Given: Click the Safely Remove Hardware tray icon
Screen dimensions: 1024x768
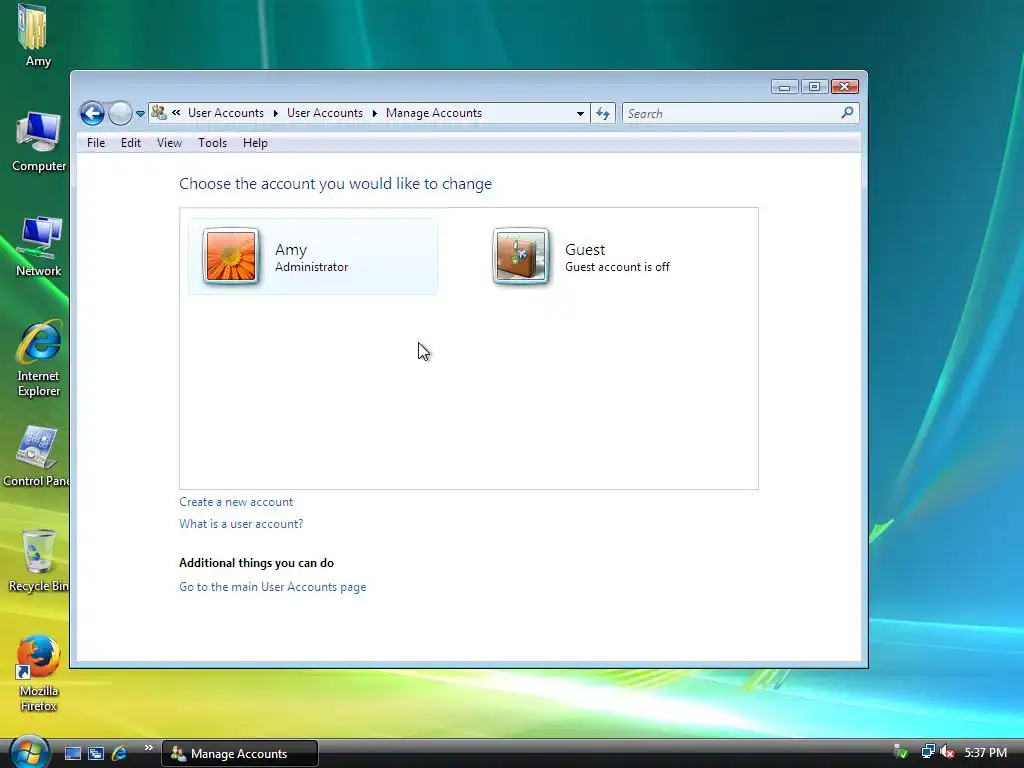Looking at the screenshot, I should [901, 752].
